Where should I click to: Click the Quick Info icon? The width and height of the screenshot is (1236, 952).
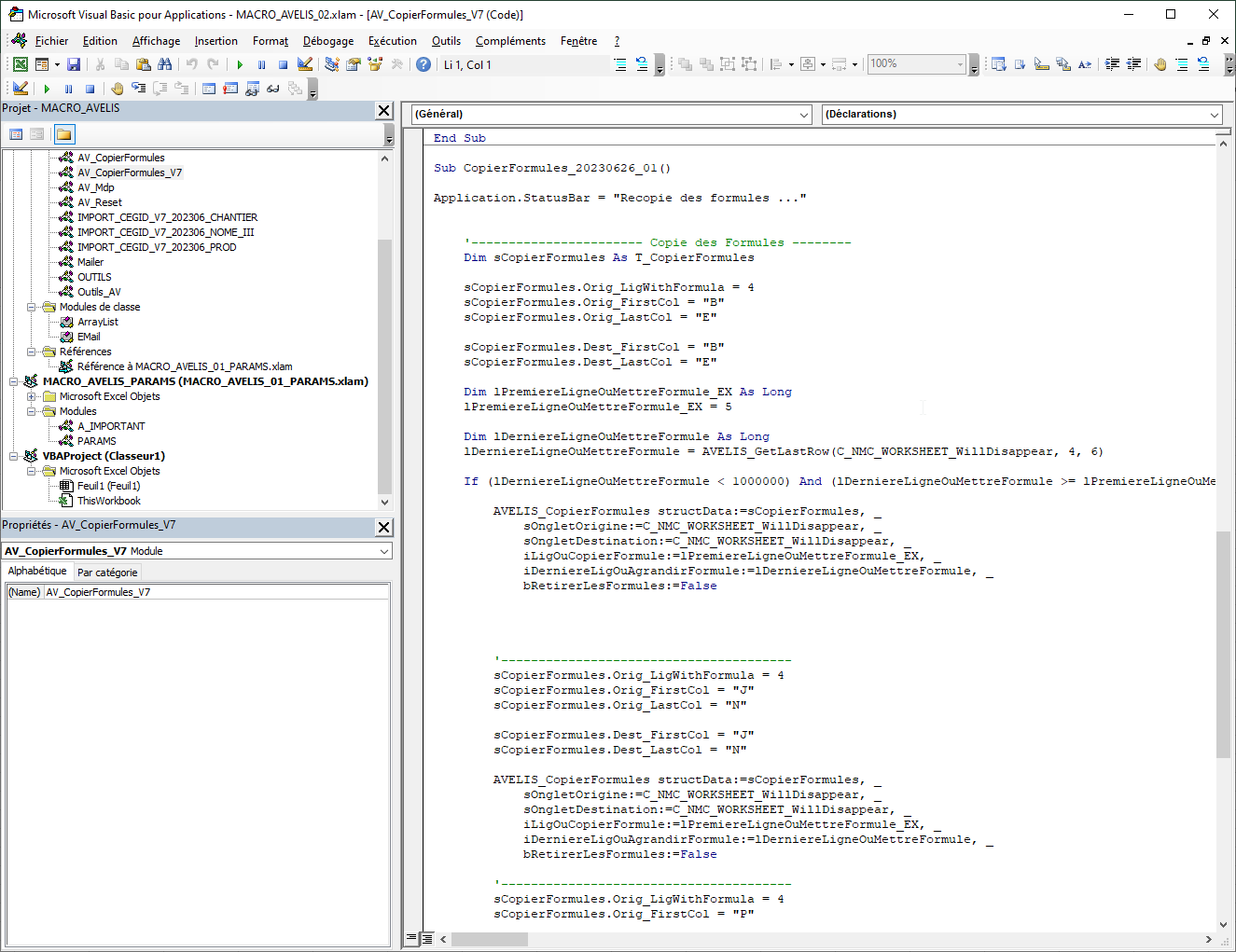(x=1041, y=64)
